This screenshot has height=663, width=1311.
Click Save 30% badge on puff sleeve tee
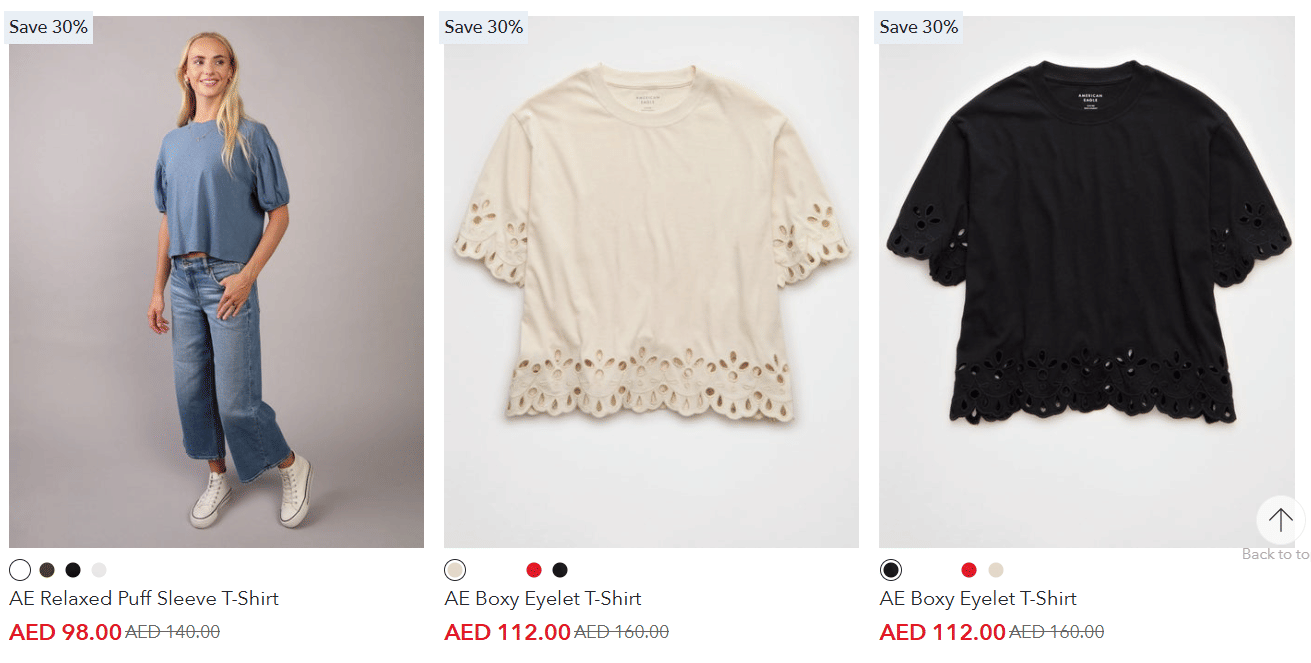49,27
